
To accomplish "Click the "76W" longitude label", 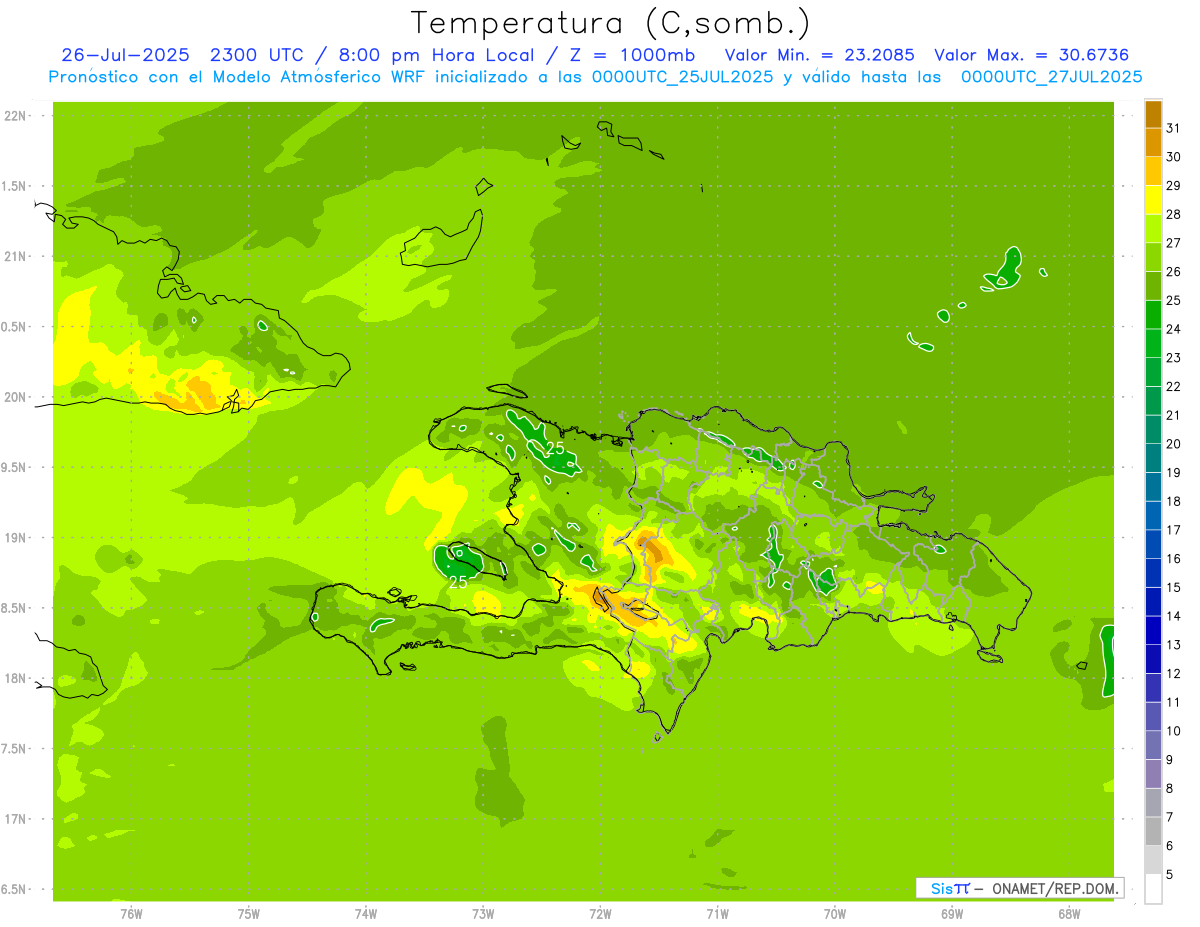I will point(131,913).
